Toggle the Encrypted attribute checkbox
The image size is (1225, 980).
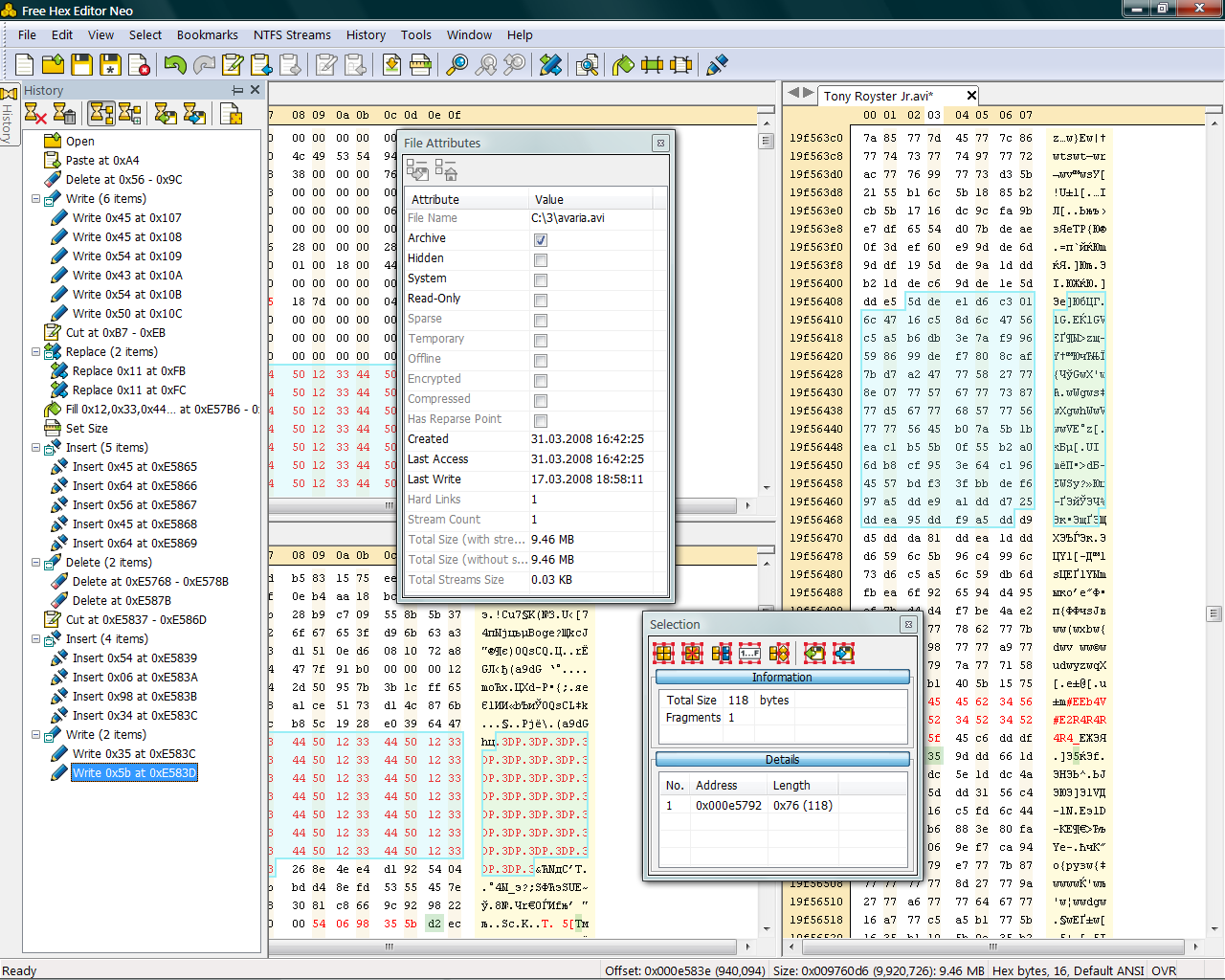(541, 380)
